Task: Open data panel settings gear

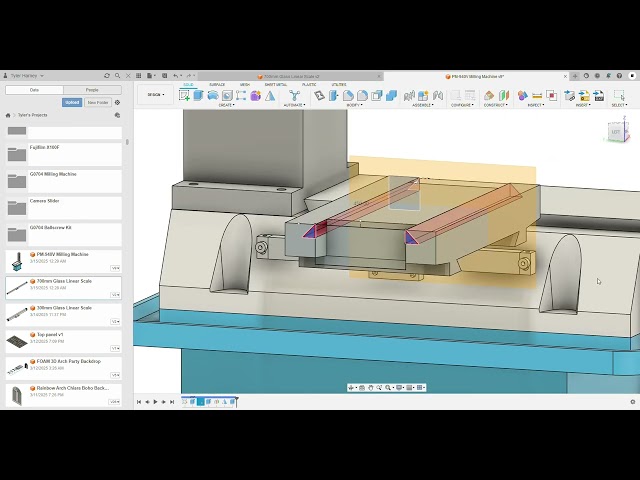Action: (118, 102)
